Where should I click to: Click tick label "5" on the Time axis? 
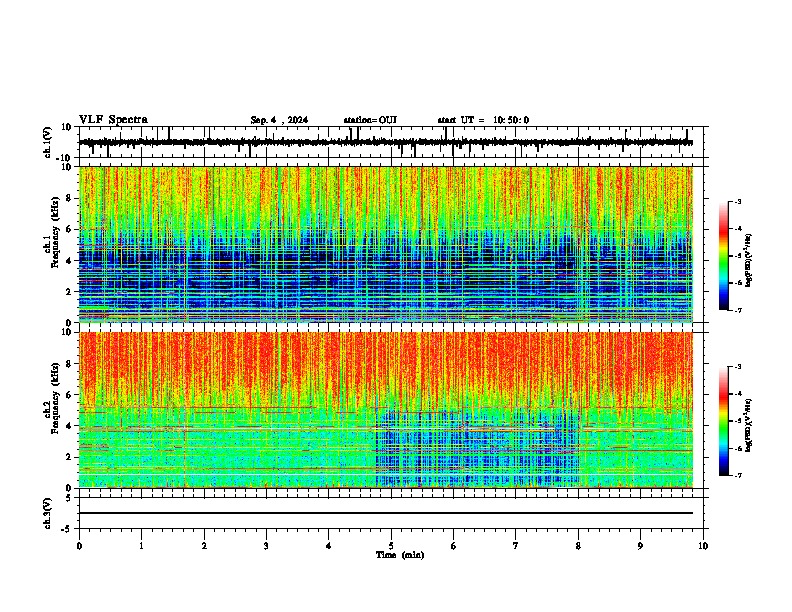[x=391, y=546]
